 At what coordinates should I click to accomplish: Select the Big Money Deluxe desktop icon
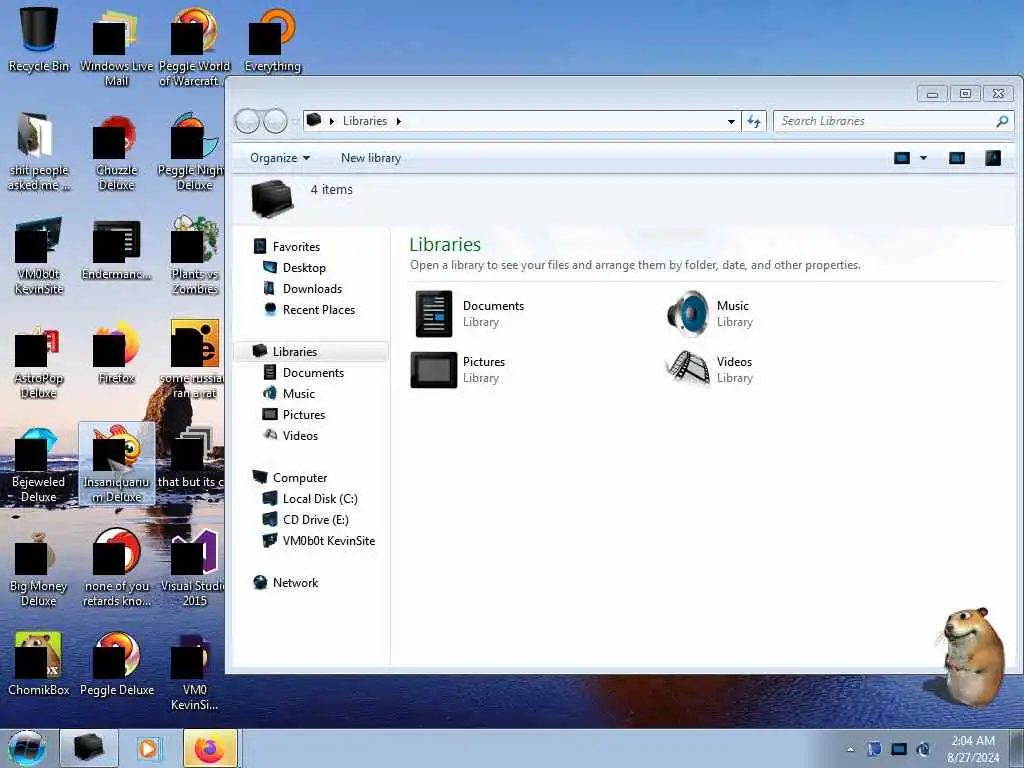pos(39,568)
